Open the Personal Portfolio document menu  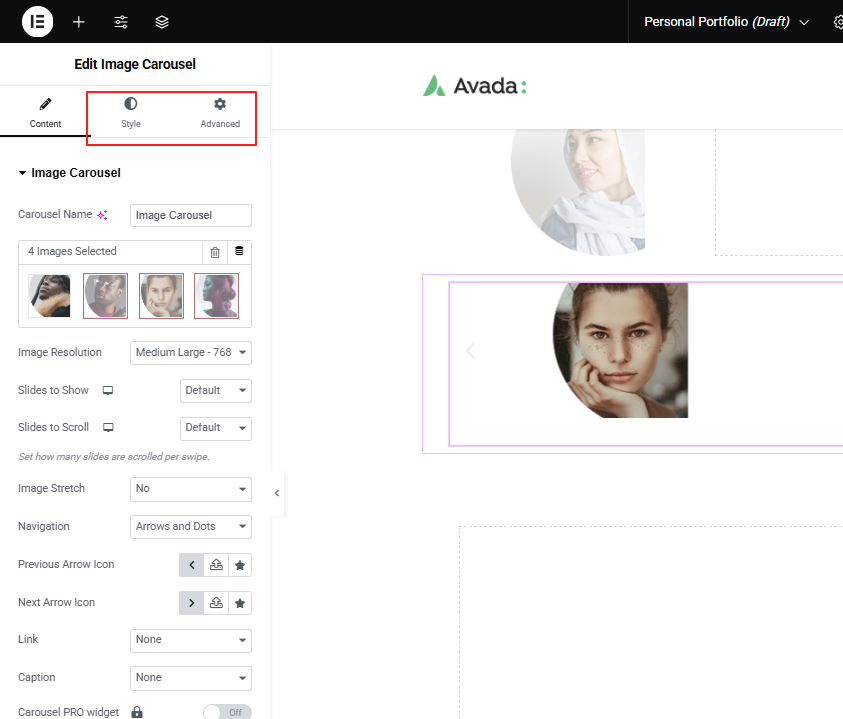pyautogui.click(x=726, y=22)
